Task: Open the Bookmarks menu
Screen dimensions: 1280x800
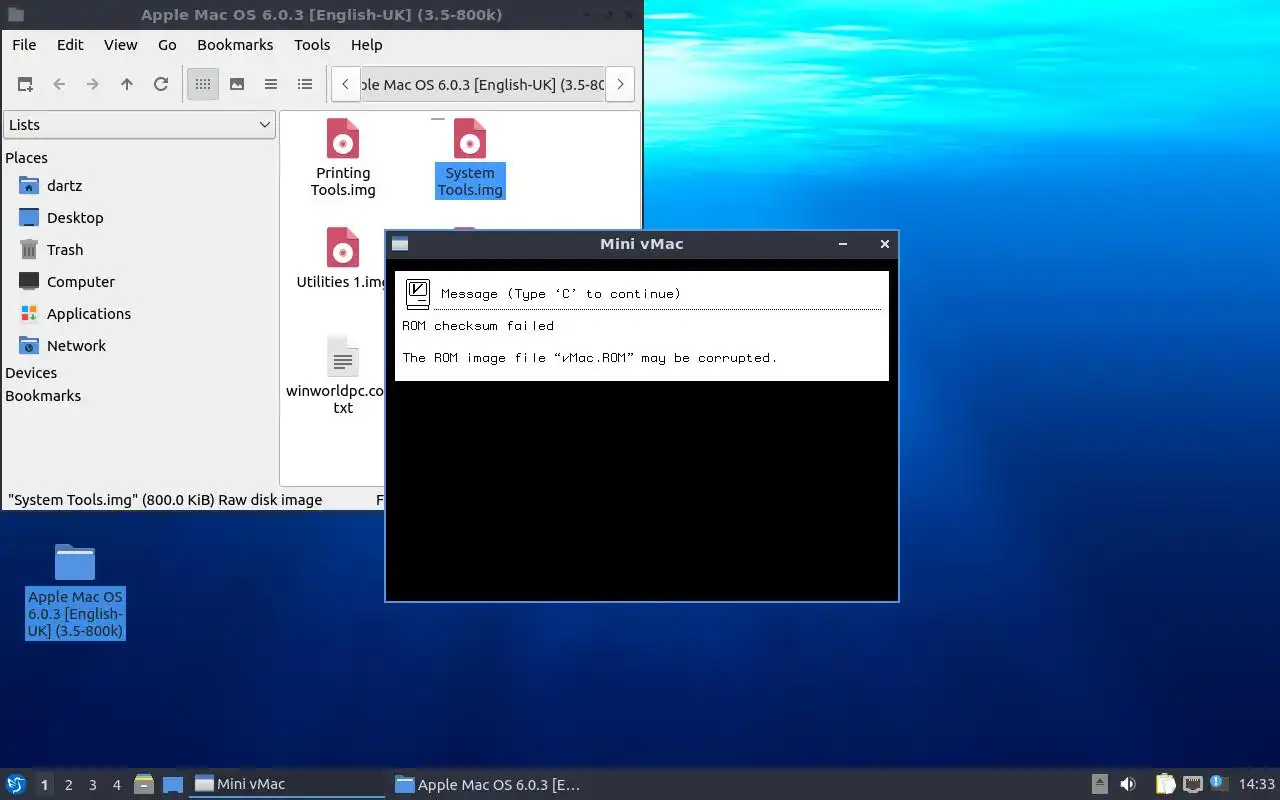Action: coord(235,45)
